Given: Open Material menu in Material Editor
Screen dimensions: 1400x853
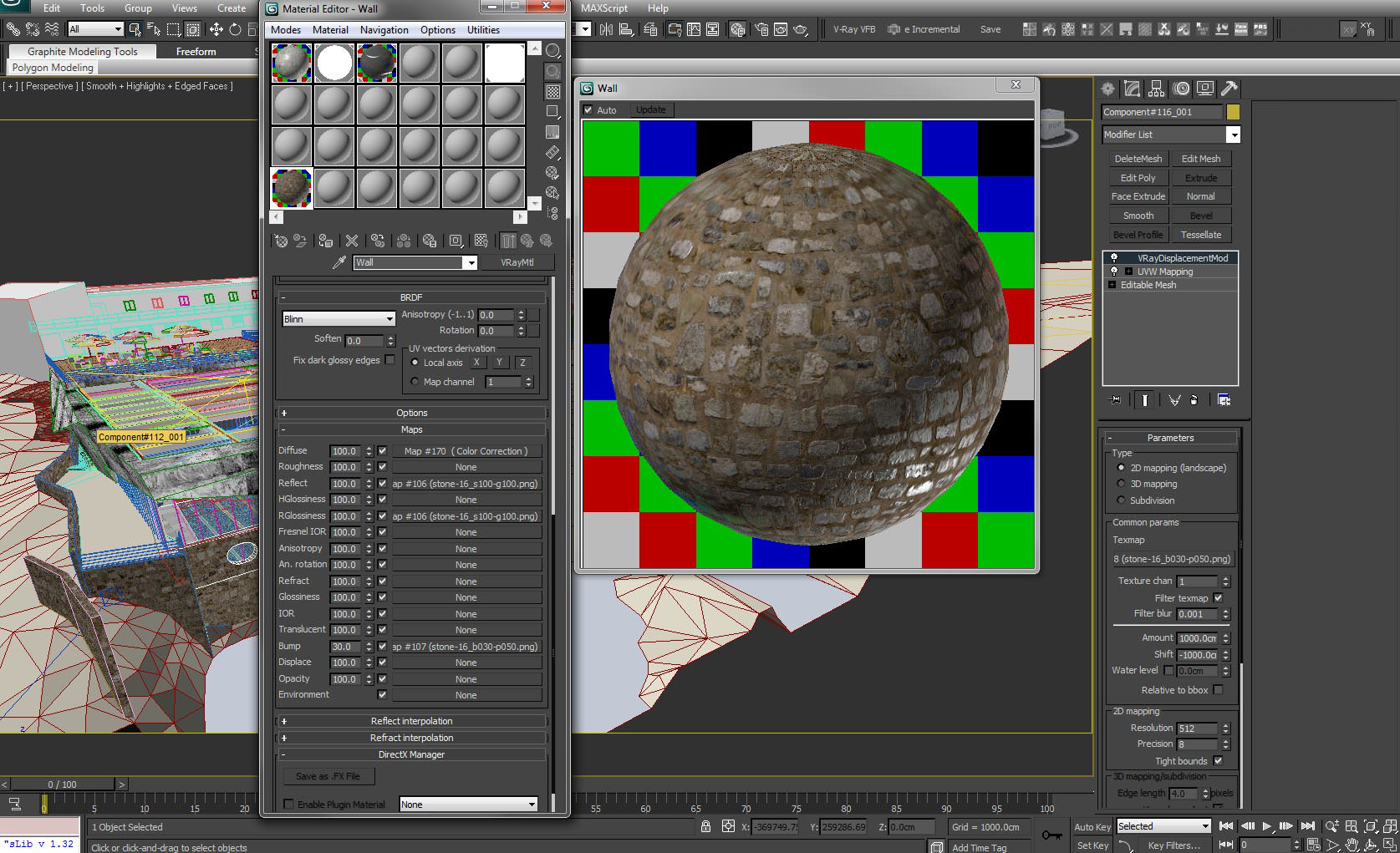Looking at the screenshot, I should (330, 30).
